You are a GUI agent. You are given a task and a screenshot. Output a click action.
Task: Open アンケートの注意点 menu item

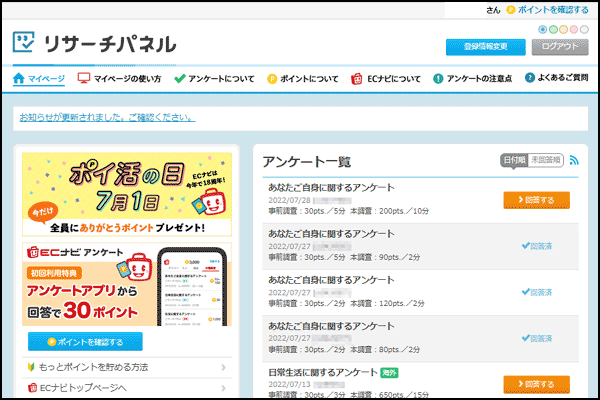[473, 79]
